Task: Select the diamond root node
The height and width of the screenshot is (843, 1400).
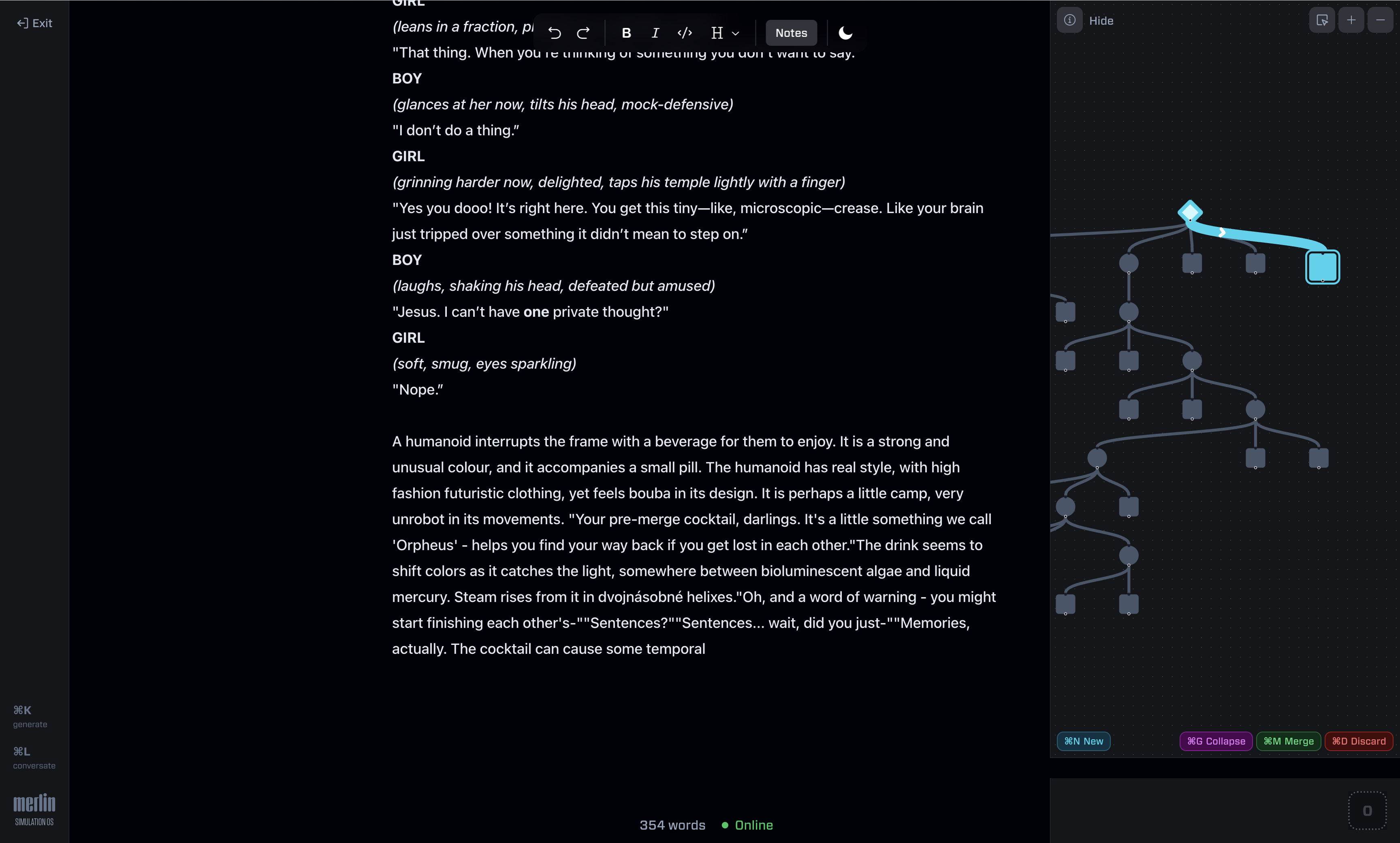Action: pyautogui.click(x=1190, y=212)
